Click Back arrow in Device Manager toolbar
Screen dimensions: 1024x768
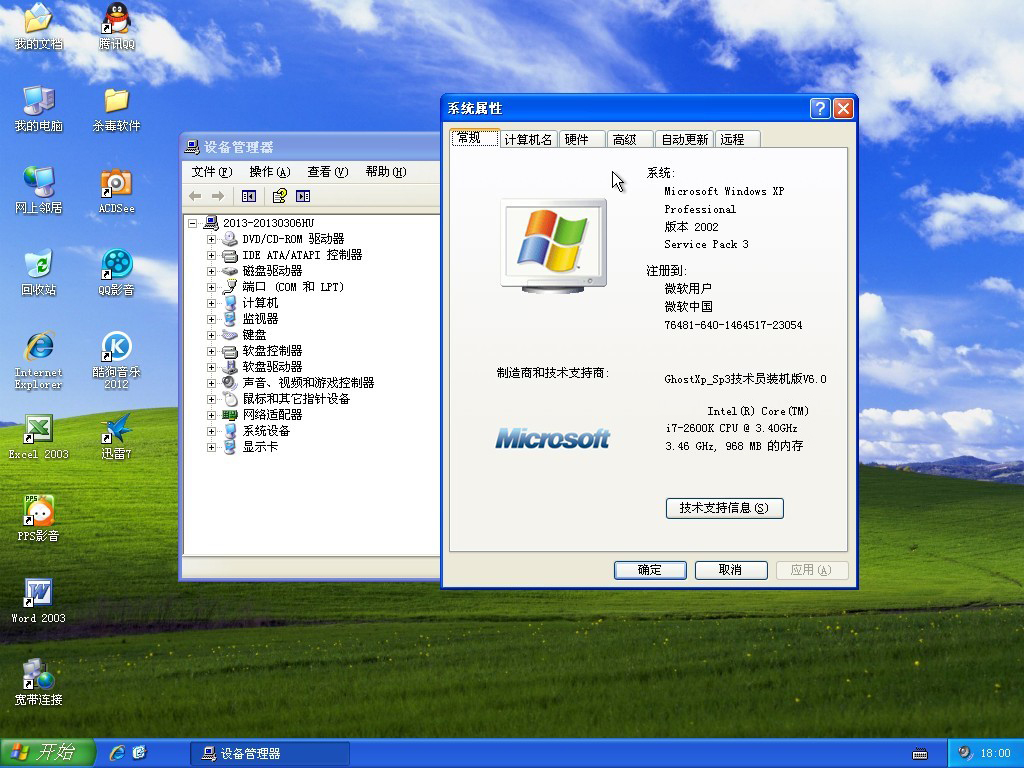[195, 196]
